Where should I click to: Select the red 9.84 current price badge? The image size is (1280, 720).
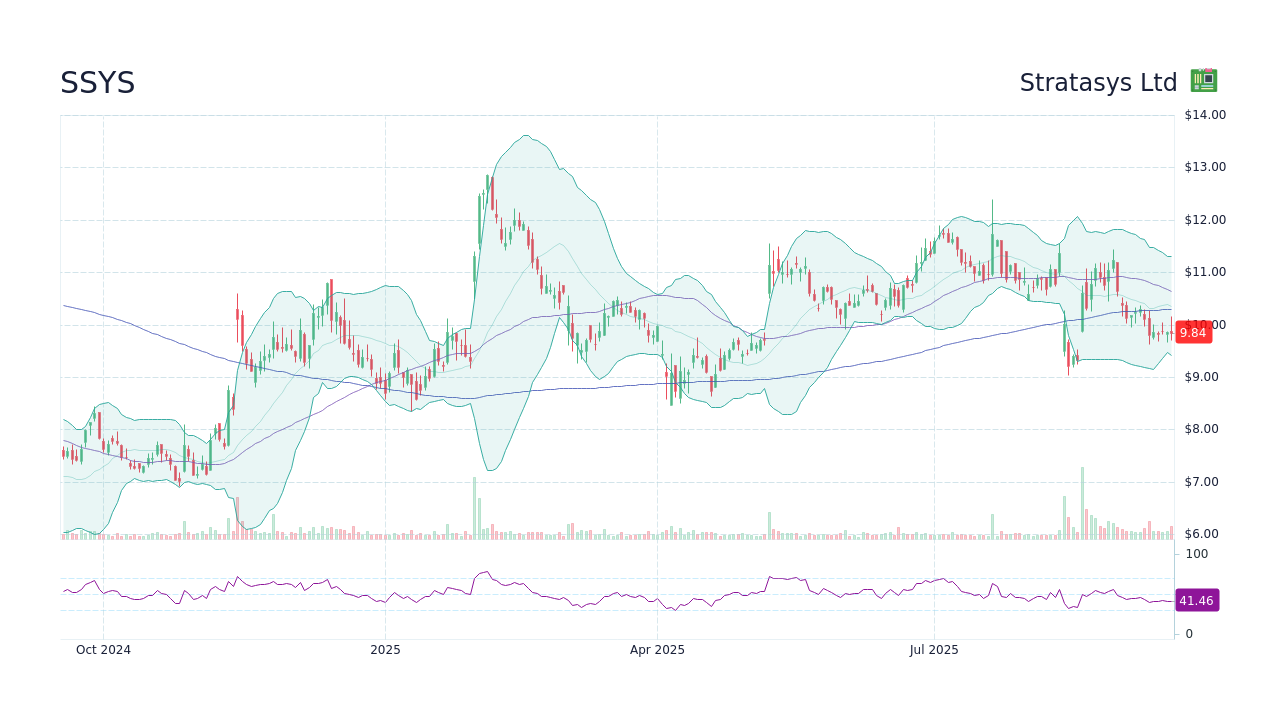[x=1193, y=332]
